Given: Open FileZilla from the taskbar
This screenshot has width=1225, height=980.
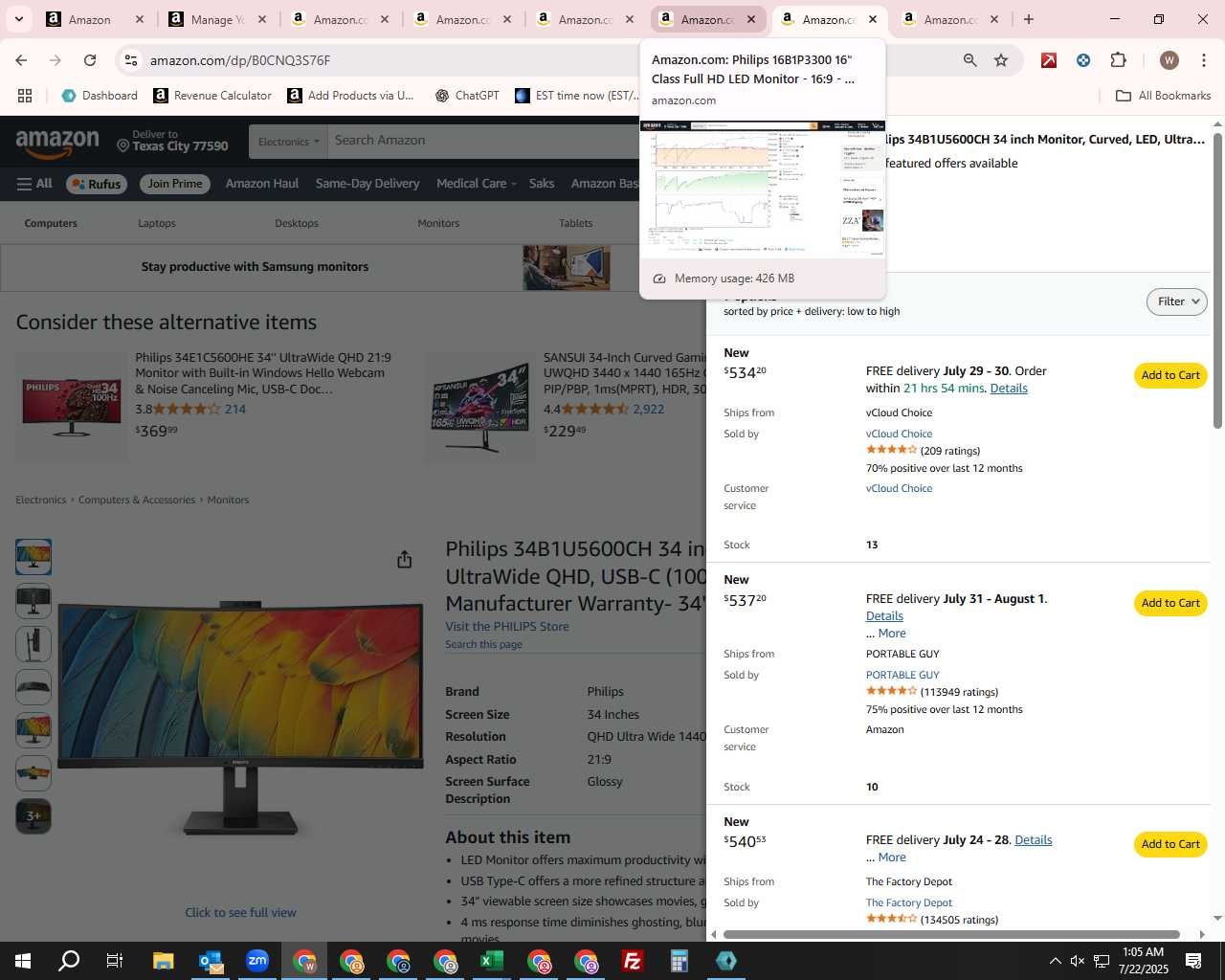Looking at the screenshot, I should pyautogui.click(x=633, y=961).
